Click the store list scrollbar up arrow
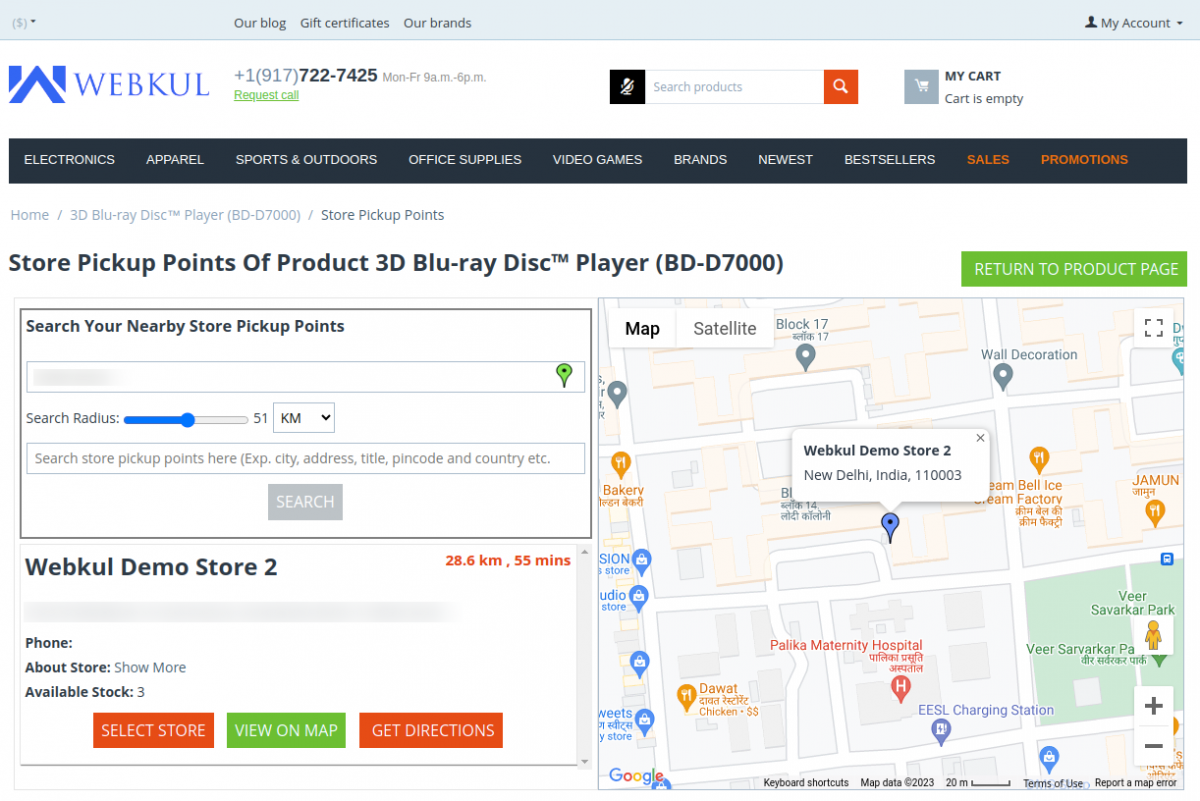 click(585, 553)
